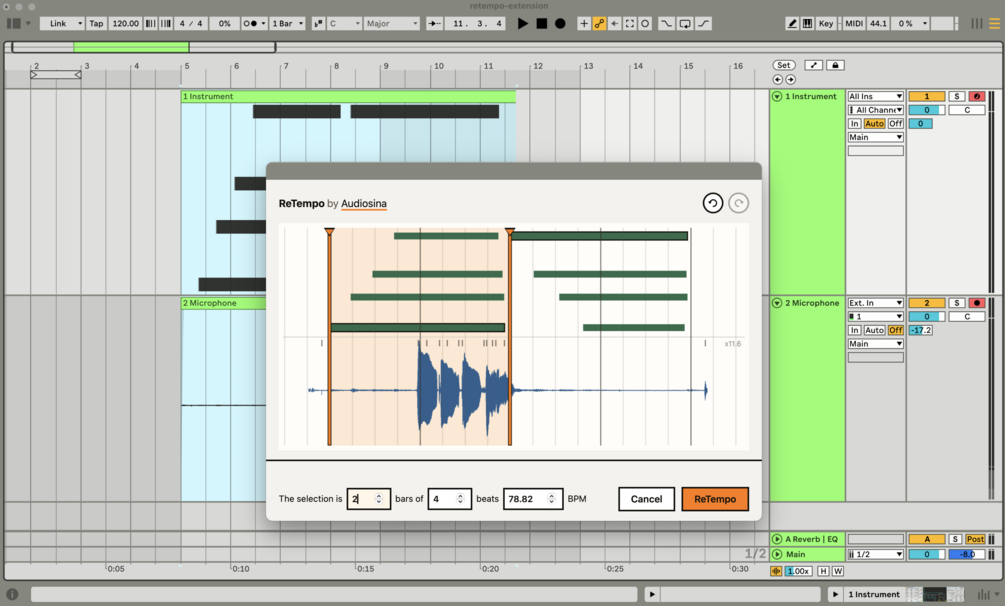1005x606 pixels.
Task: Open hamburger view toggle at top-right
Action: [x=994, y=24]
